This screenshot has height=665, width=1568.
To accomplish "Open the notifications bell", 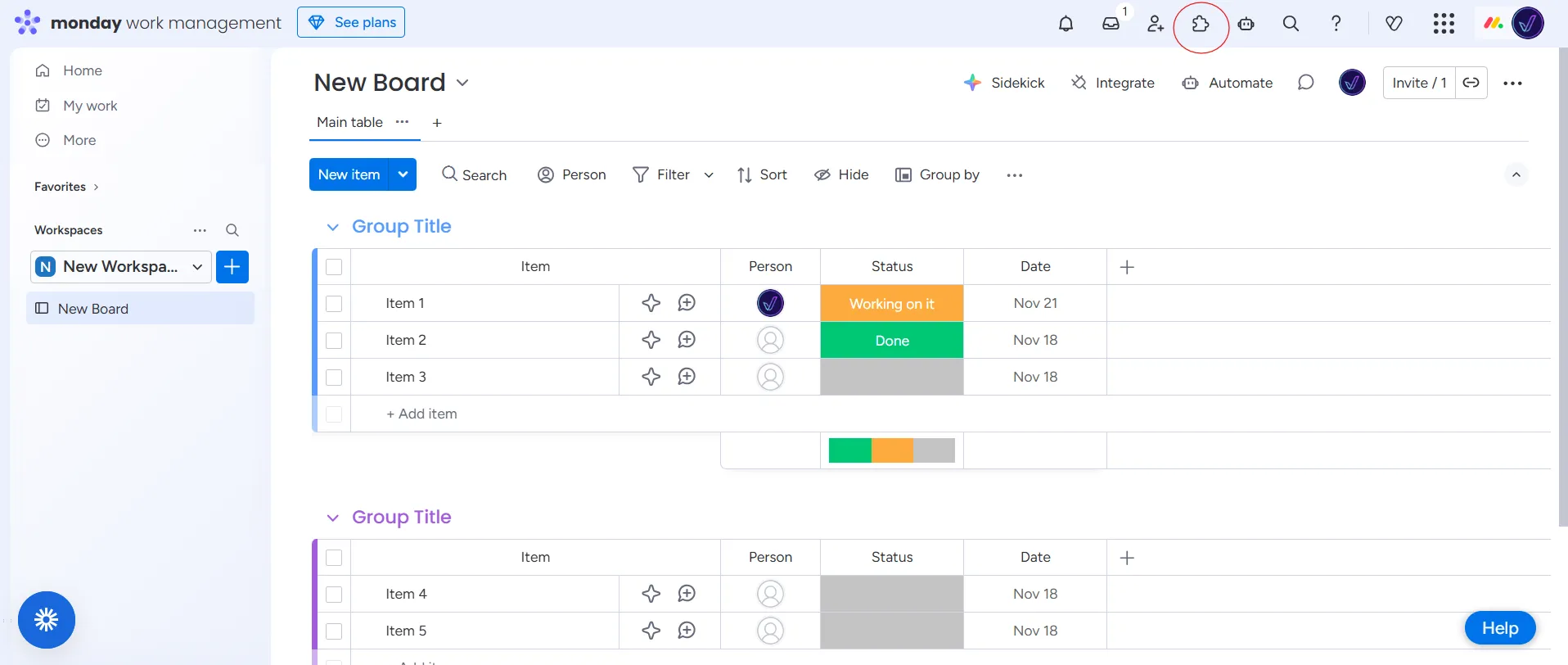I will coord(1066,24).
